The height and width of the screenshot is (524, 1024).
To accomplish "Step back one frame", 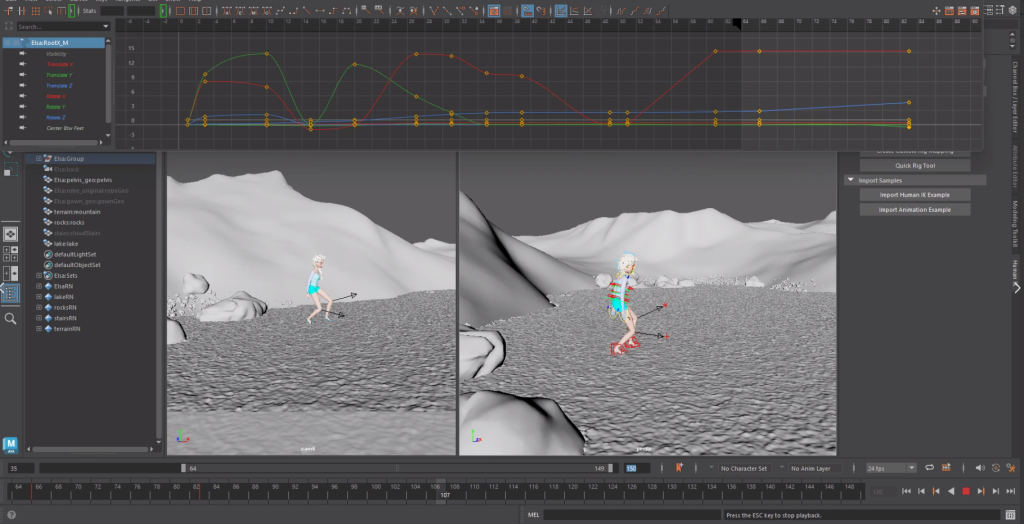I will pos(921,491).
